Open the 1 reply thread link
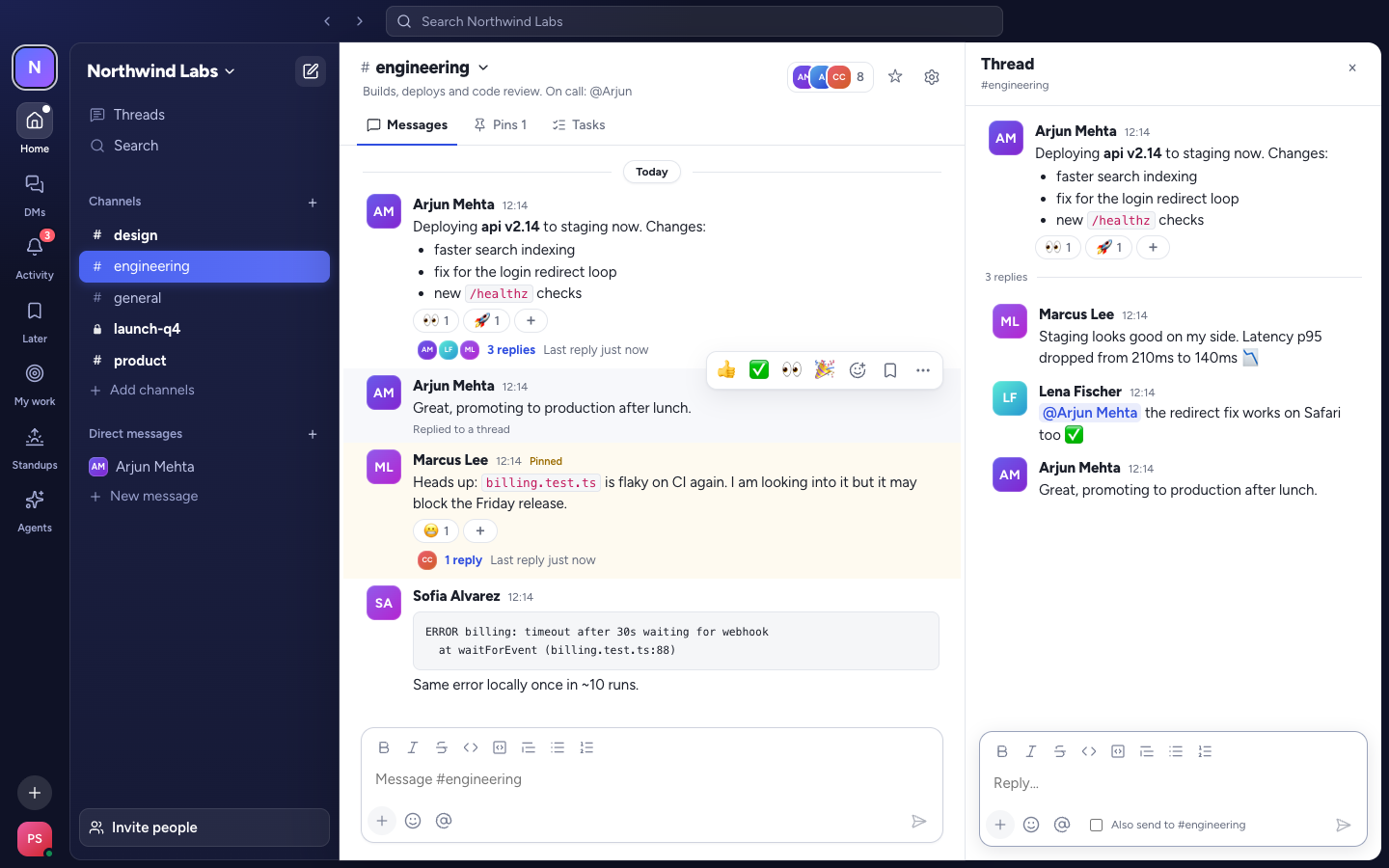The image size is (1389, 868). pos(463,560)
